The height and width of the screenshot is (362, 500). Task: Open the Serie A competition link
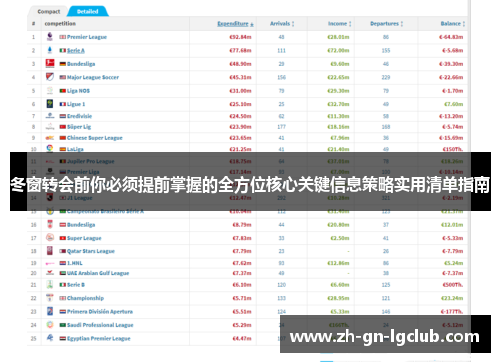point(76,51)
